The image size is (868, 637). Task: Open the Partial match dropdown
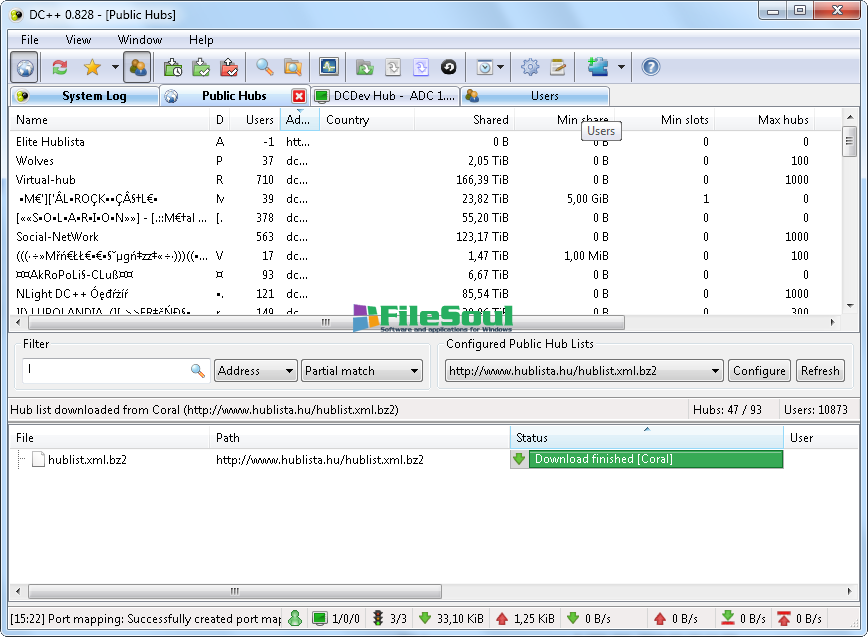pos(362,371)
